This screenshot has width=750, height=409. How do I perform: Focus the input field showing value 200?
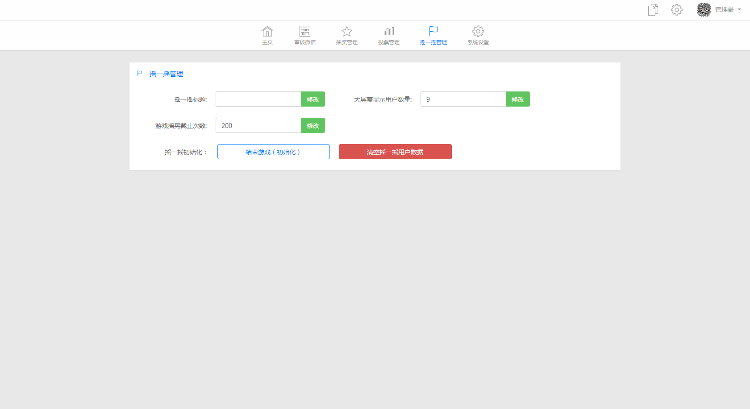258,125
